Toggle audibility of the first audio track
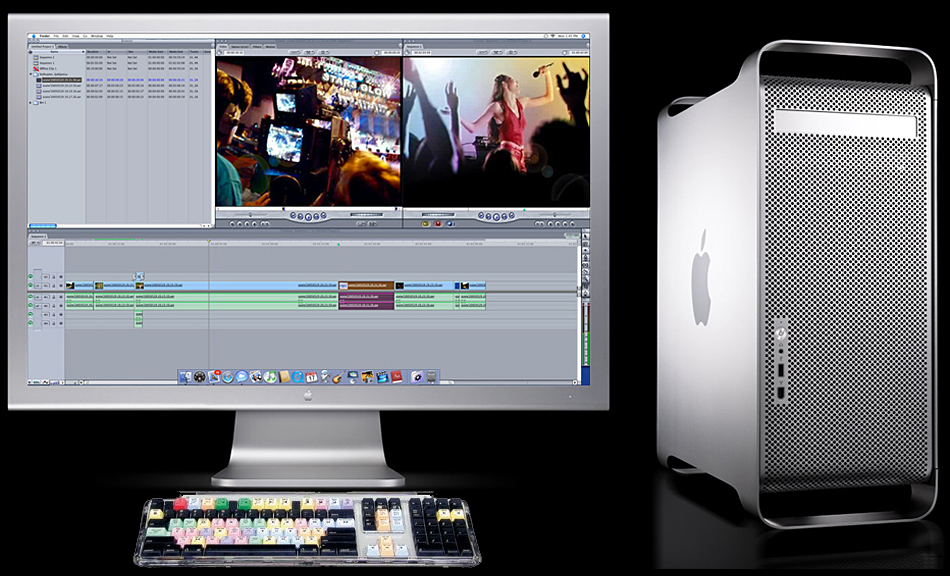Screen dimensions: 950x576 [30, 296]
